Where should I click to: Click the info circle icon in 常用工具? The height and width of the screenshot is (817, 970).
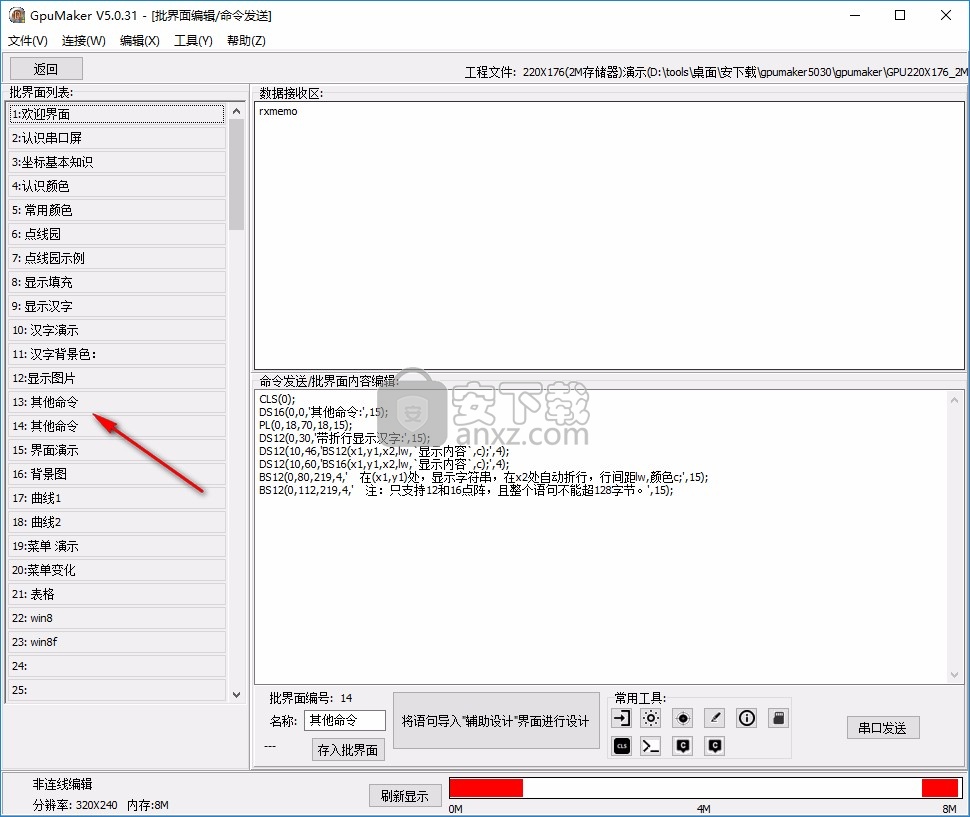point(747,718)
